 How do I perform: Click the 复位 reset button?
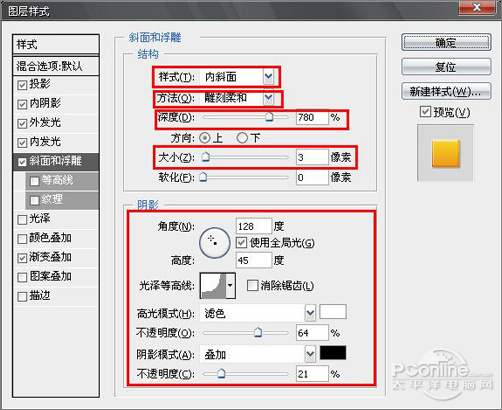point(446,67)
